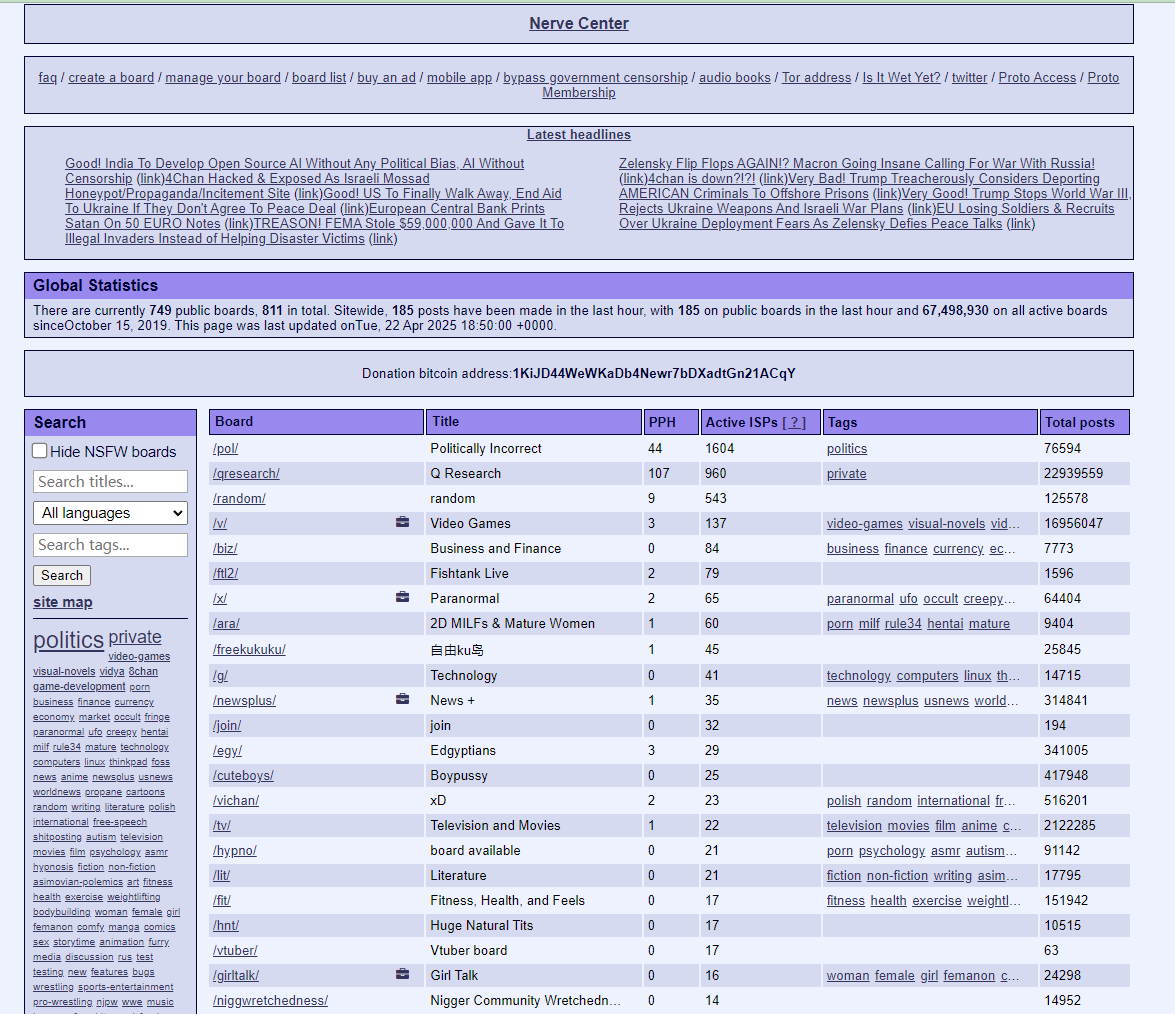Open the /random/ board link
This screenshot has width=1175, height=1014.
point(239,498)
